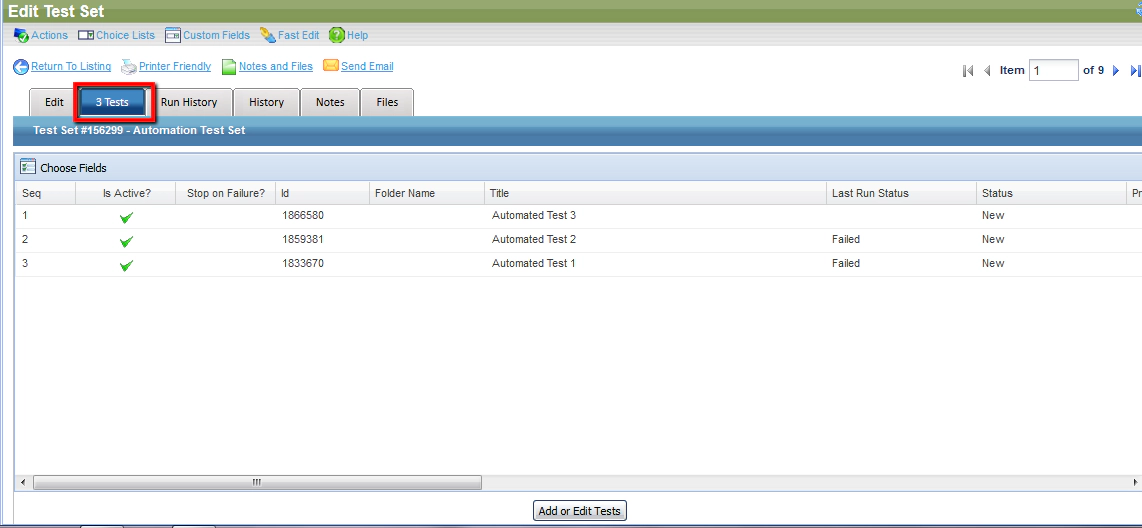Click the Notes and Files link

pyautogui.click(x=276, y=66)
